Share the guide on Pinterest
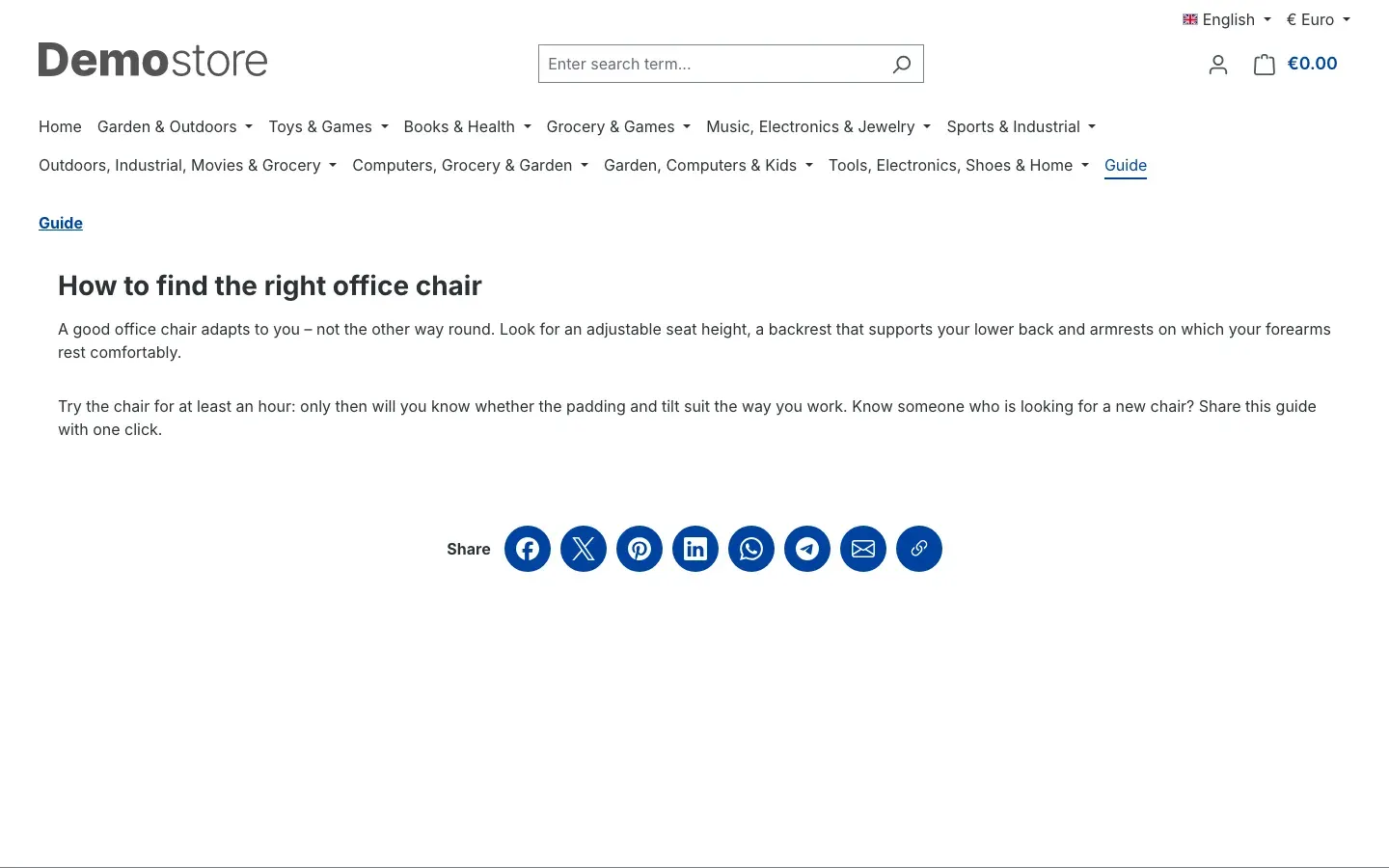The image size is (1389, 868). point(640,549)
